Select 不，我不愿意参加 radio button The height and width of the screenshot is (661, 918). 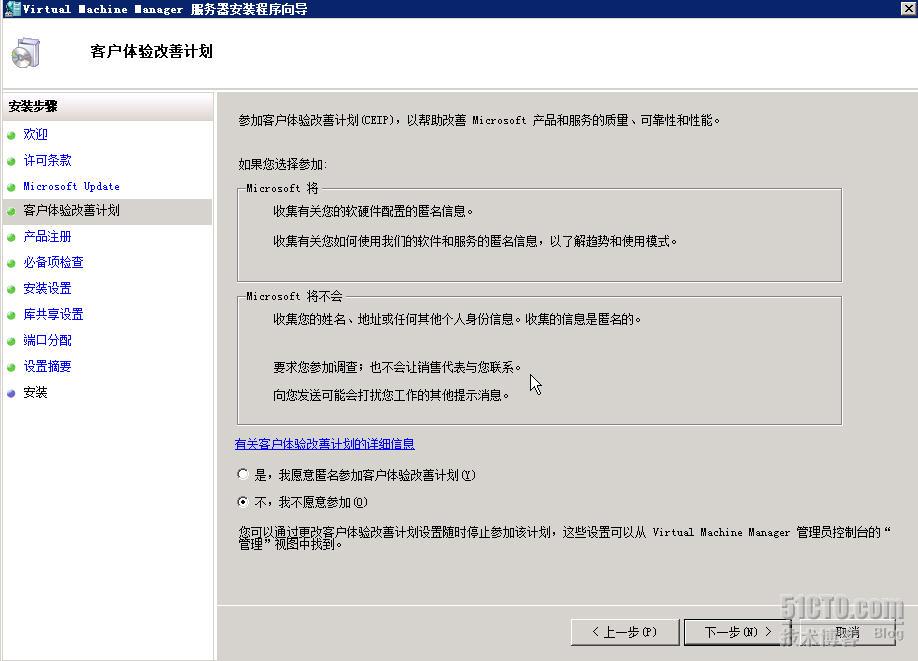point(243,502)
